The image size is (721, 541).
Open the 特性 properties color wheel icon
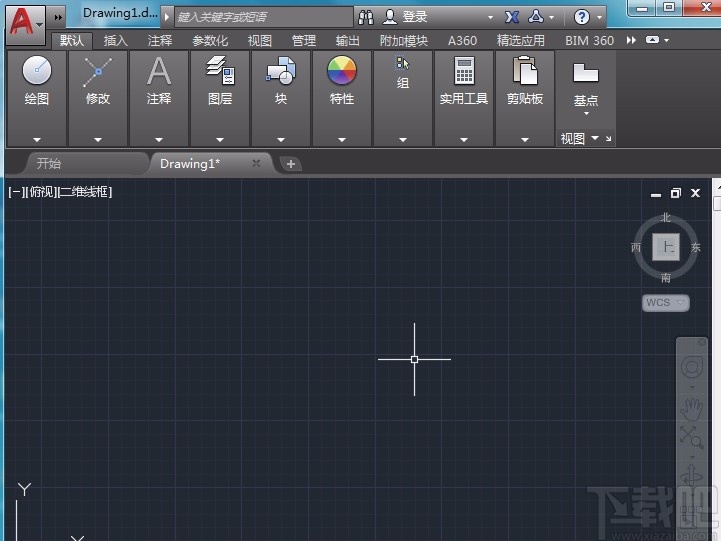342,70
